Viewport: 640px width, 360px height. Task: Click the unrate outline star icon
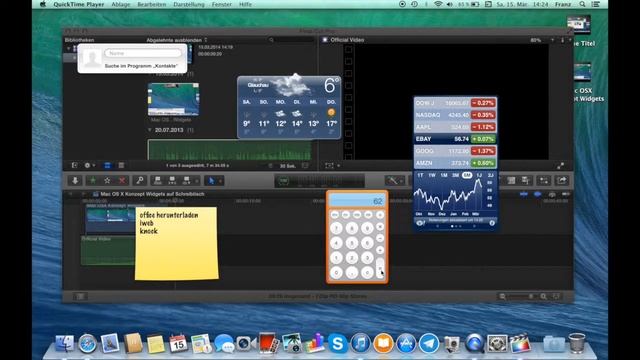107,180
